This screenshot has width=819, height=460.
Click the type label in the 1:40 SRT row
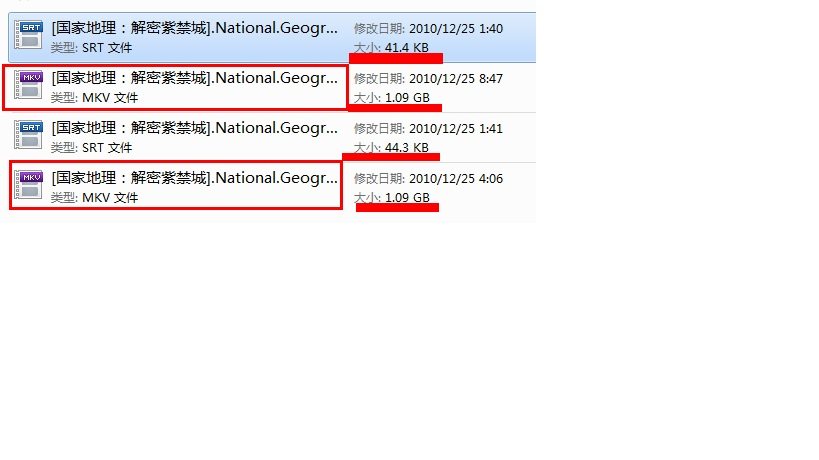click(91, 48)
